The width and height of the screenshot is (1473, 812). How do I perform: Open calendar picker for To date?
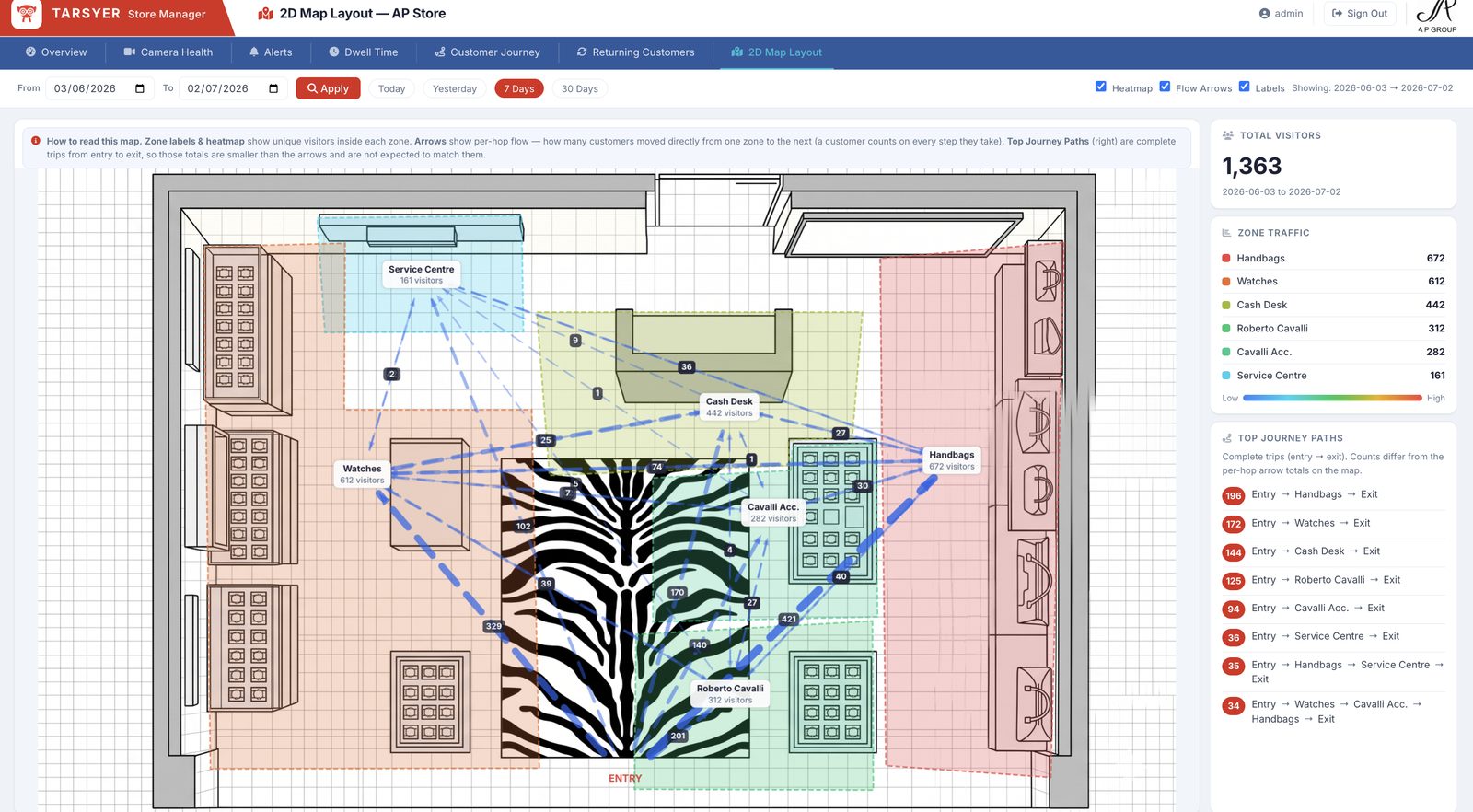click(273, 88)
